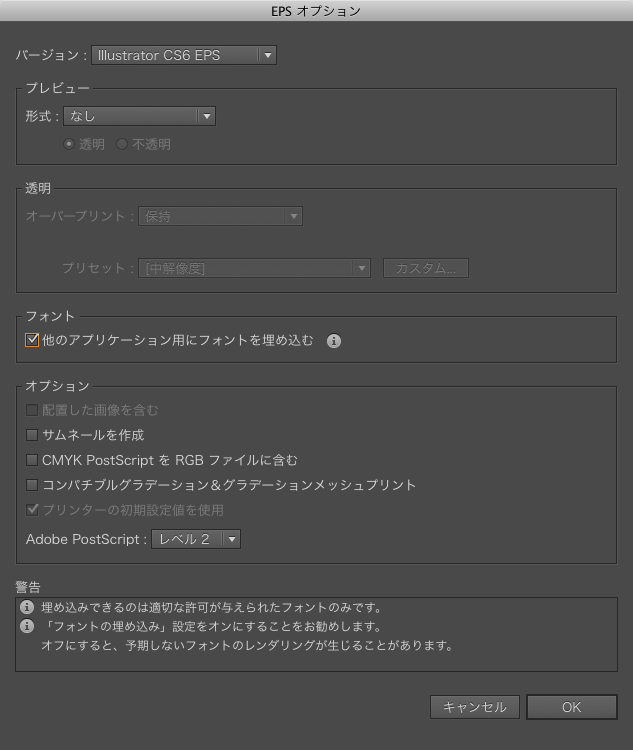This screenshot has height=750, width=633.
Task: Click the キャンセル button
Action: pos(475,707)
